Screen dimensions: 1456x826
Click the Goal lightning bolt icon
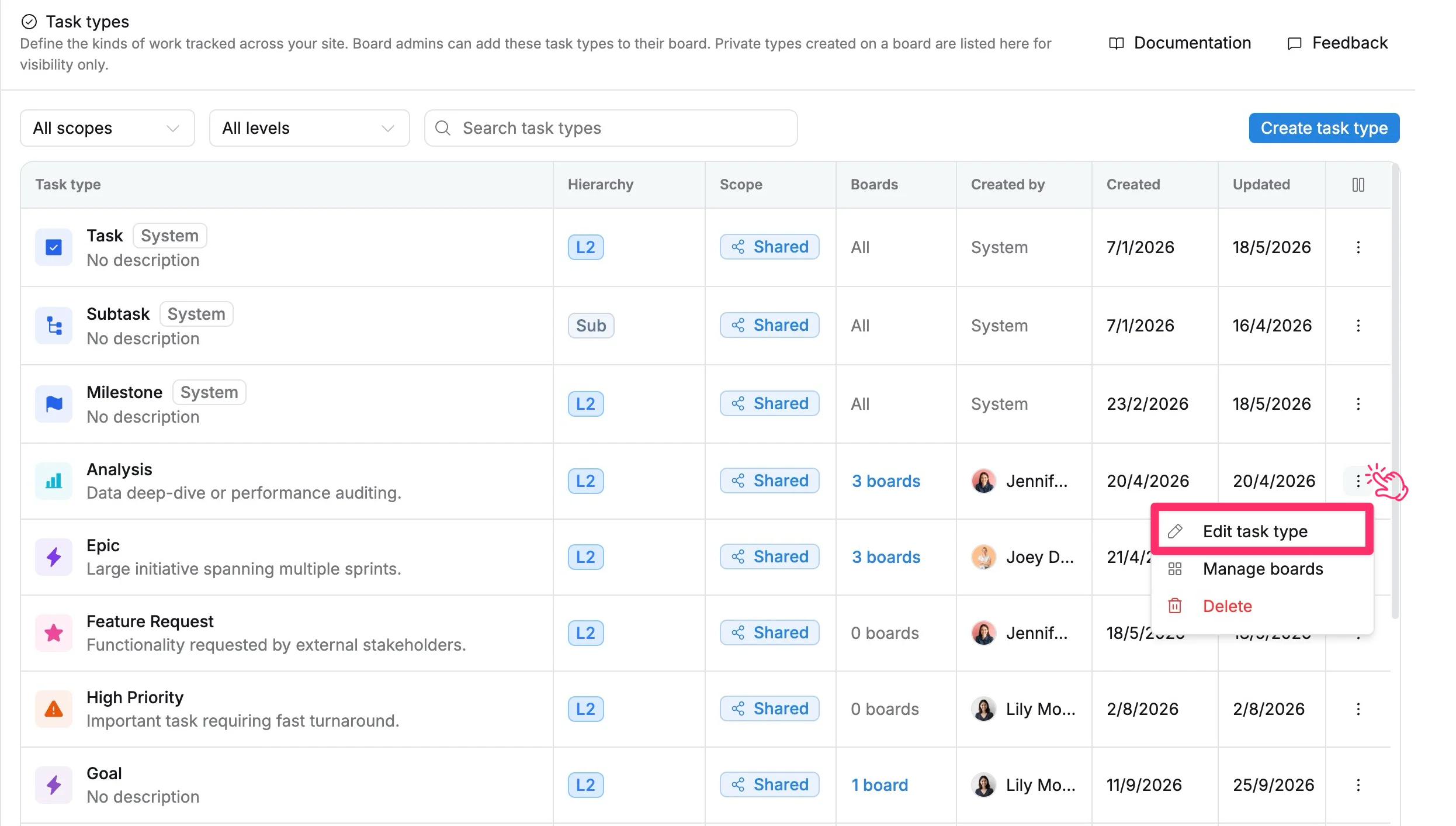(54, 785)
